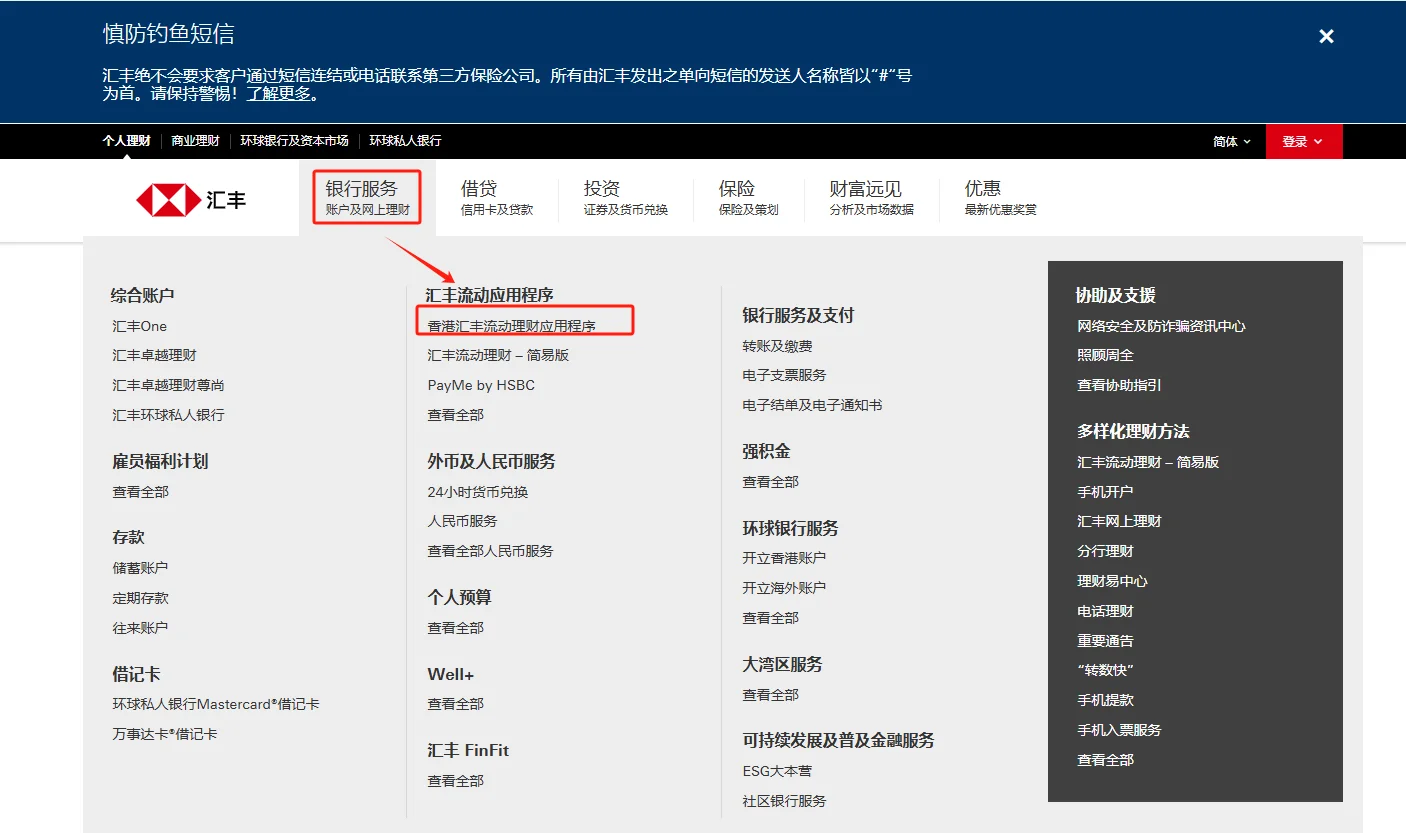Switch to the 商业理财 menu item

196,141
